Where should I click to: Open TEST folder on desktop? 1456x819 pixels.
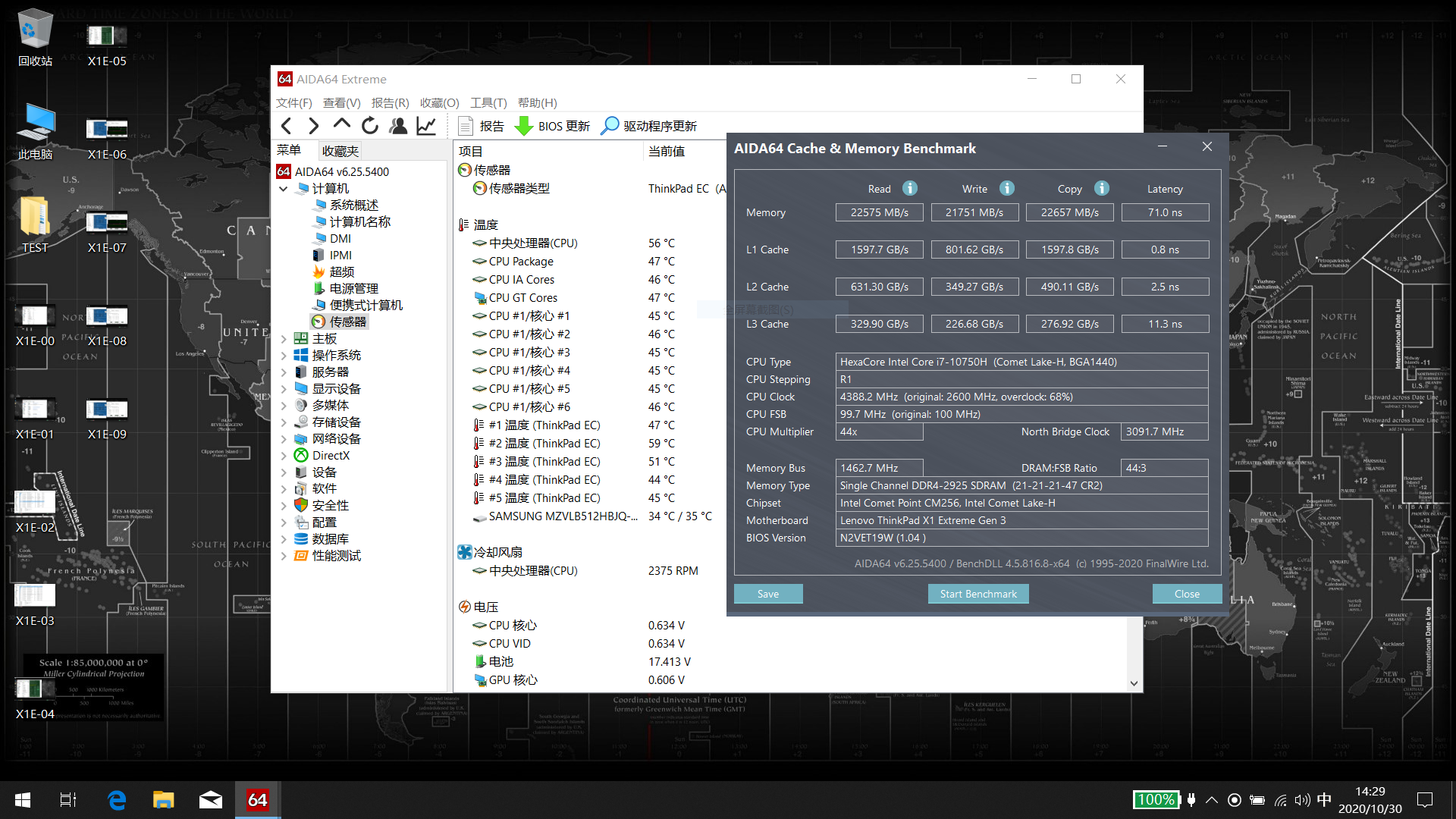pos(35,224)
